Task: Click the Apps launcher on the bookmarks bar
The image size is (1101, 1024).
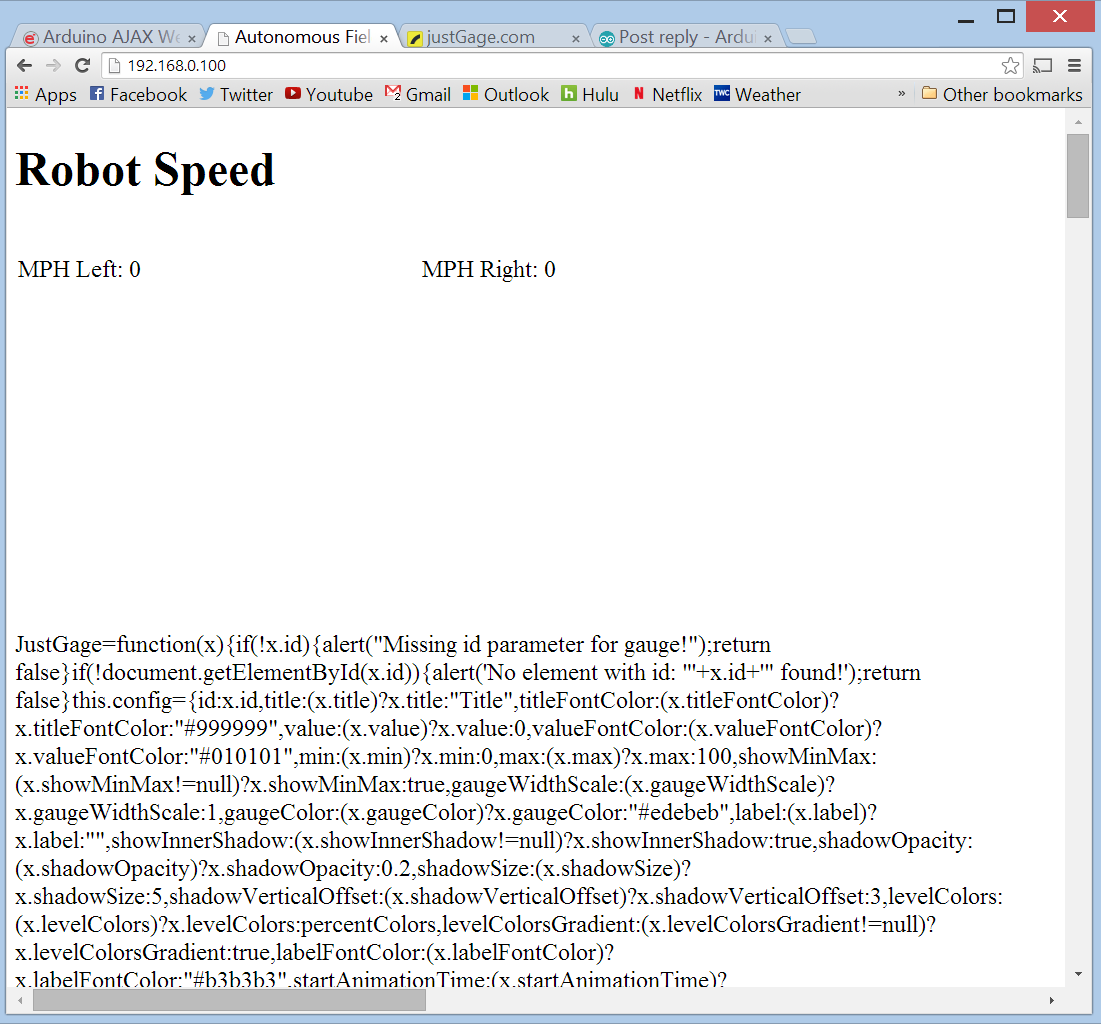Action: (21, 94)
